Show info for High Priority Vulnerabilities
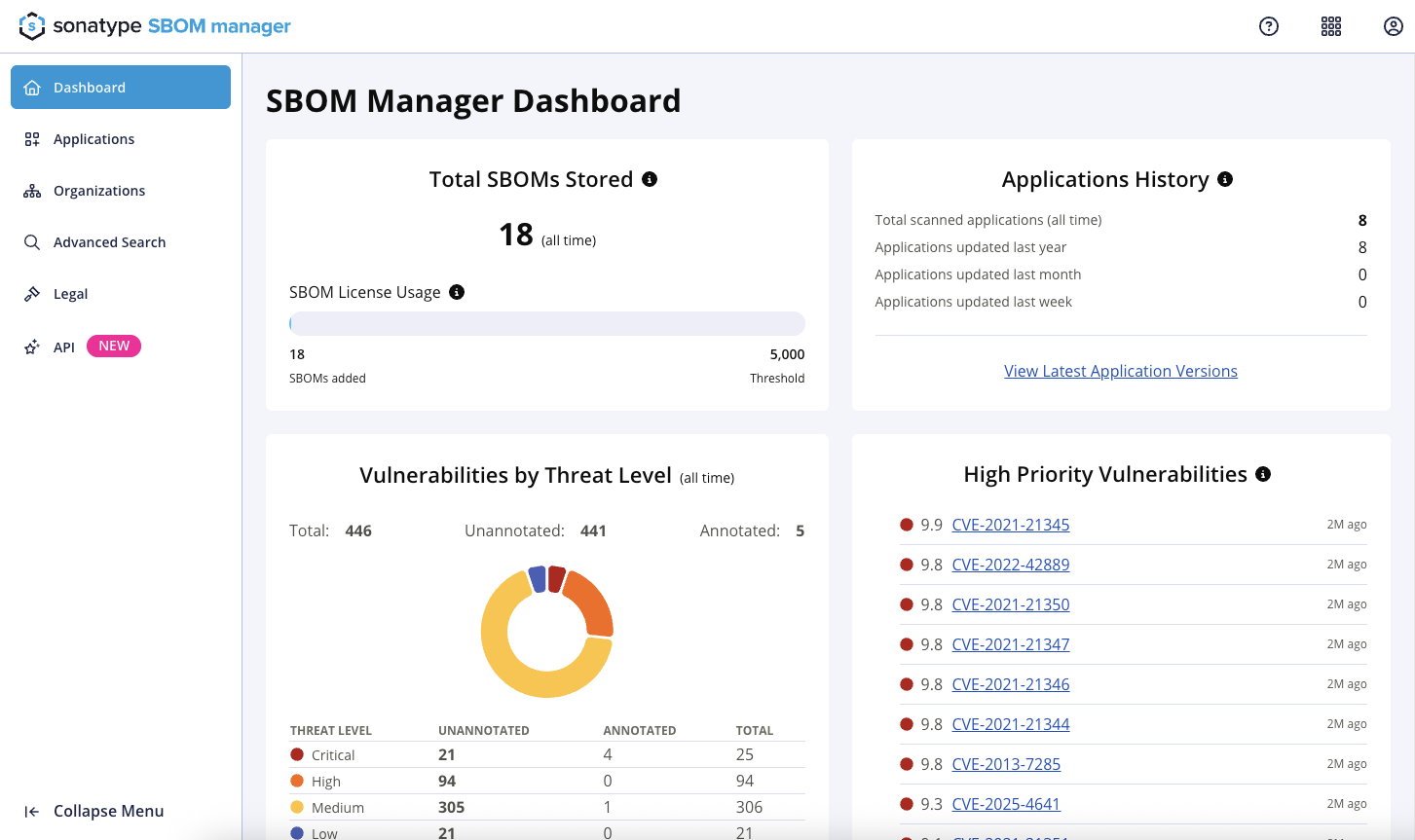Screen dimensions: 1415x840 pos(1263,474)
